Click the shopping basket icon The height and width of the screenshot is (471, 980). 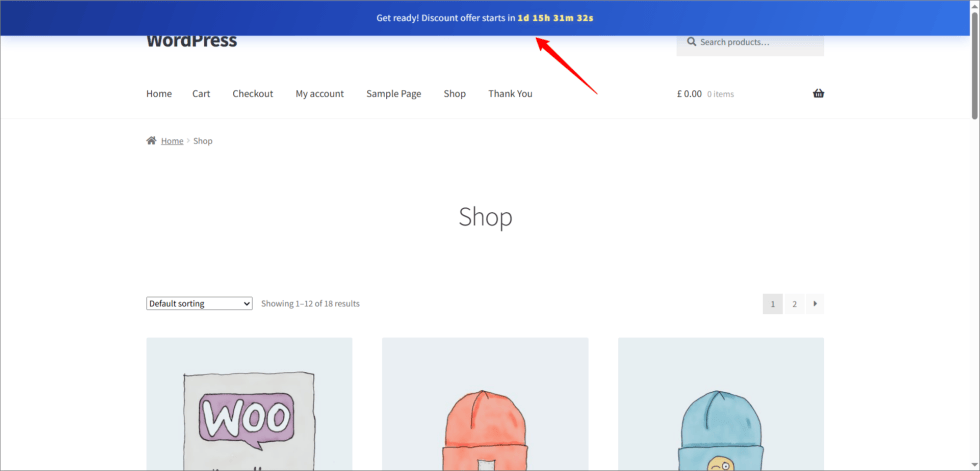(818, 94)
